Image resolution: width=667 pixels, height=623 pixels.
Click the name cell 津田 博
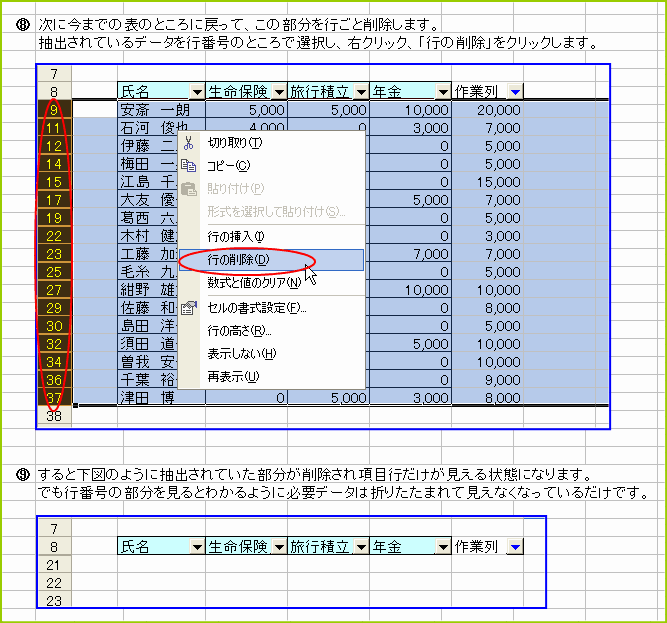[x=161, y=398]
